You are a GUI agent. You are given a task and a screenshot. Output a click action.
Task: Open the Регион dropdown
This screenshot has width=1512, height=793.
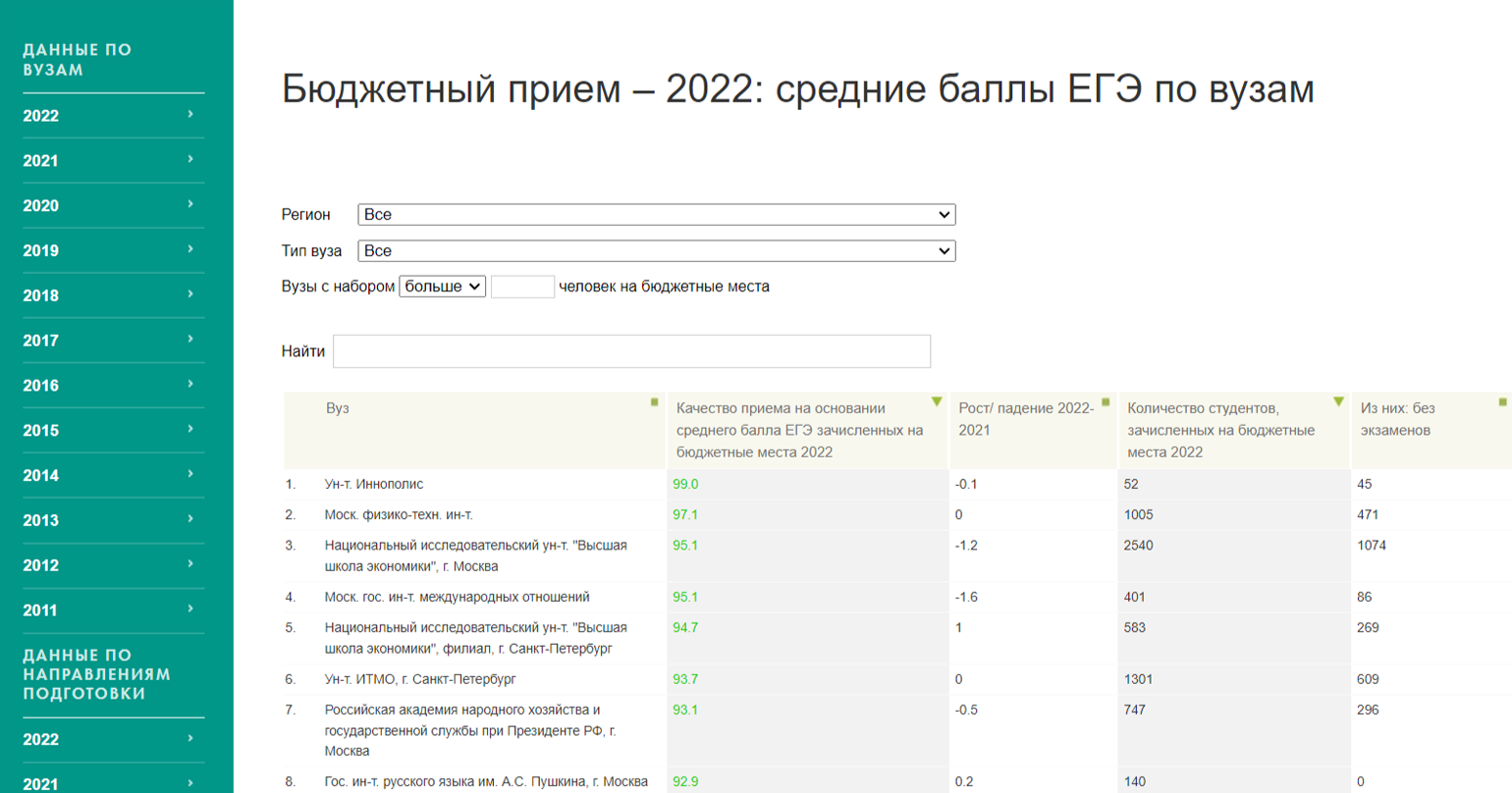pyautogui.click(x=657, y=215)
